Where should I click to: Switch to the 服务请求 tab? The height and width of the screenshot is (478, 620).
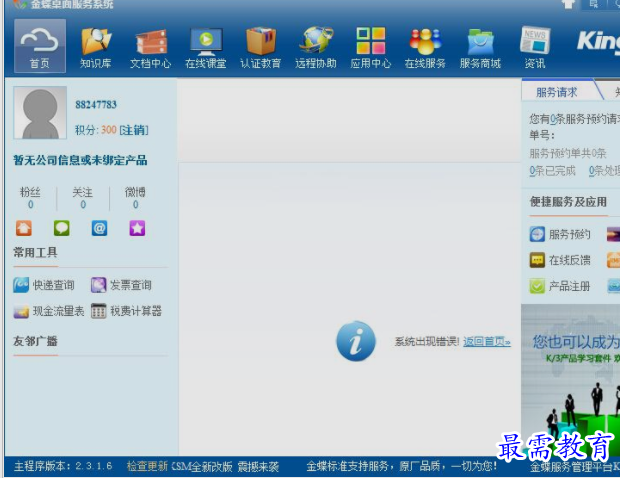(557, 92)
